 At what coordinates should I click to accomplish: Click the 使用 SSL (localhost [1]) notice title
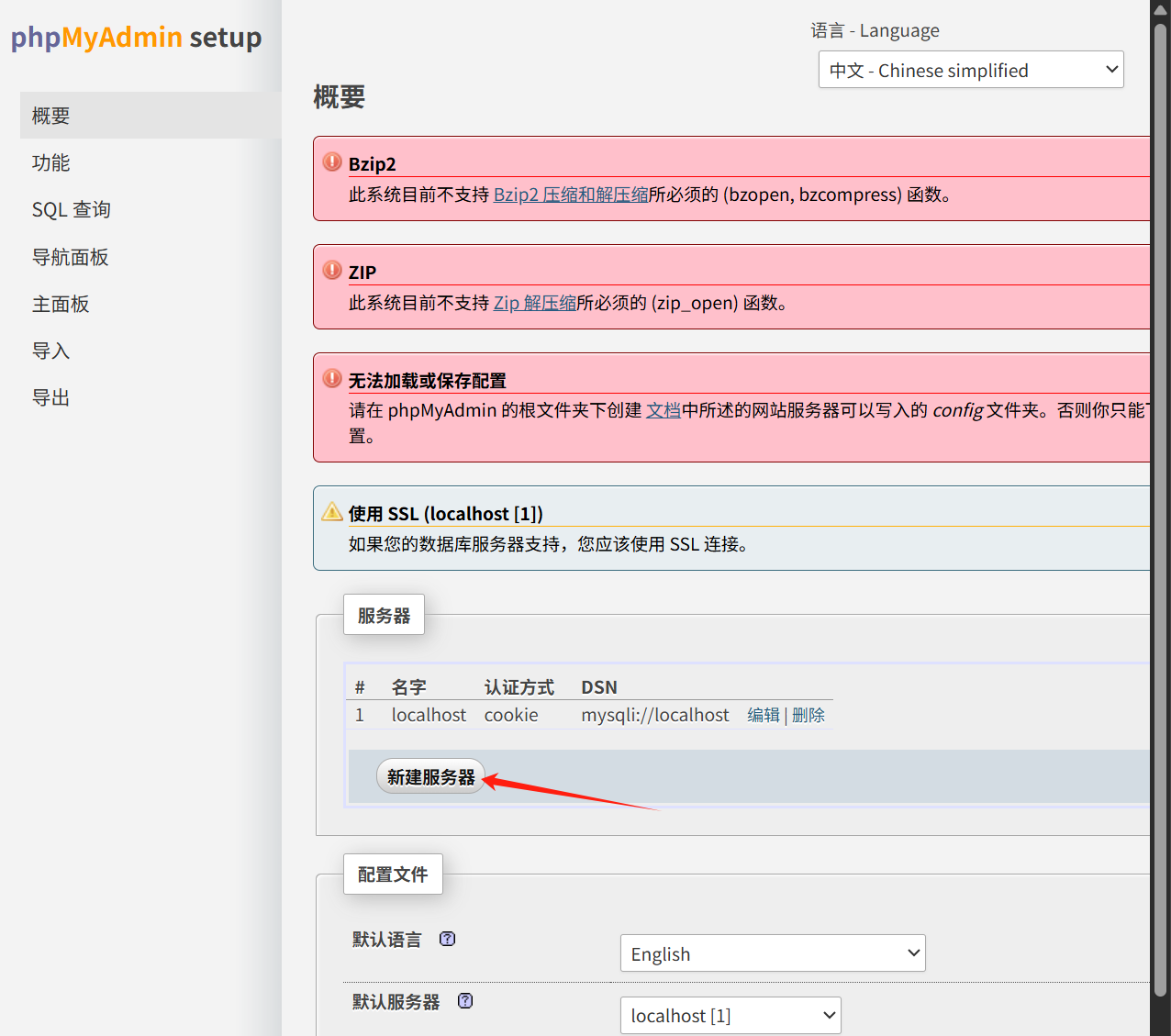tap(445, 513)
